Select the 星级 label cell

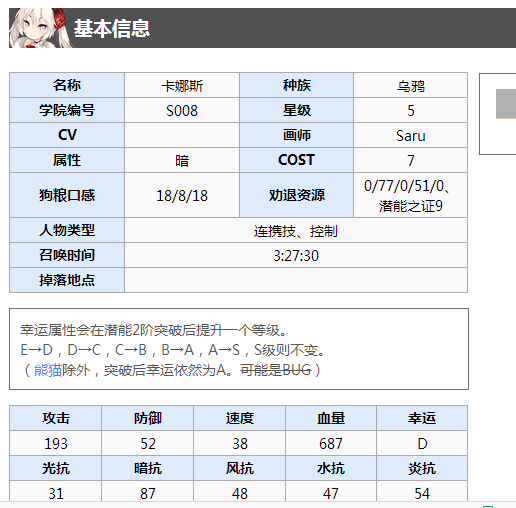coord(296,110)
